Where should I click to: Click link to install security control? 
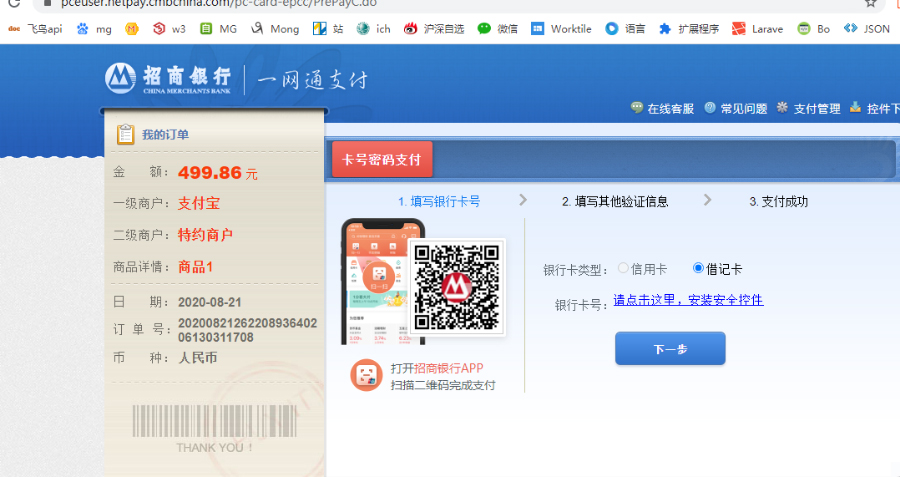688,300
